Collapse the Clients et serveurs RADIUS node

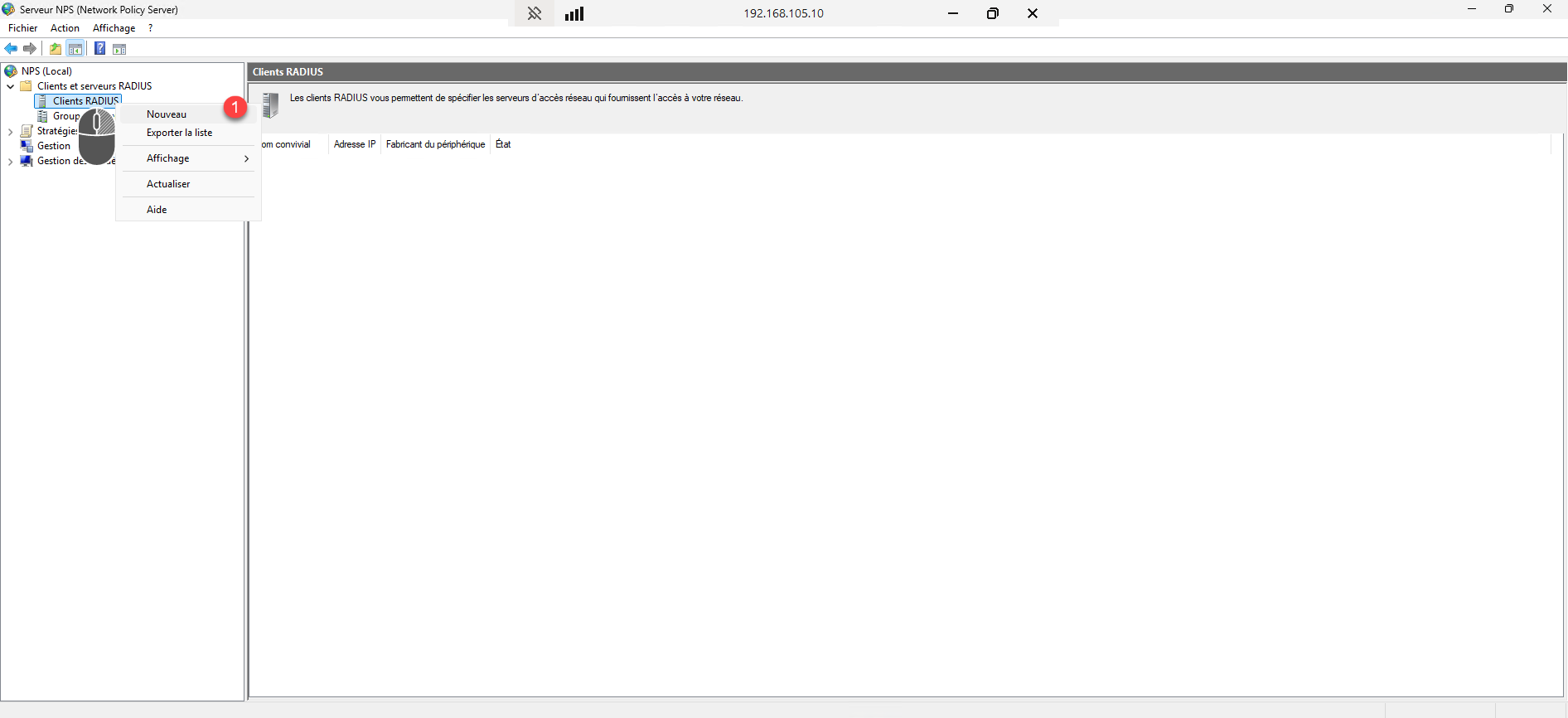[x=10, y=86]
